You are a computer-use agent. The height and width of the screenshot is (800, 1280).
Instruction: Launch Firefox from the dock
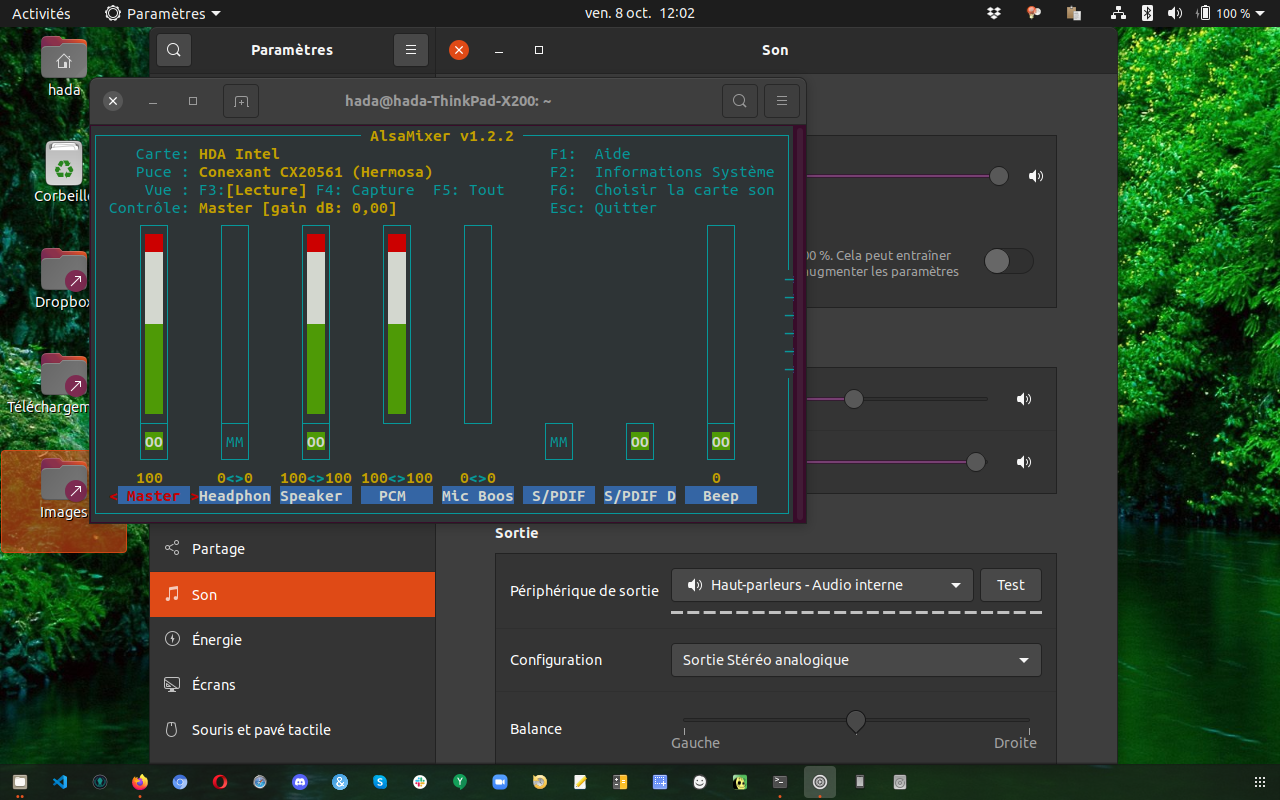coord(140,782)
